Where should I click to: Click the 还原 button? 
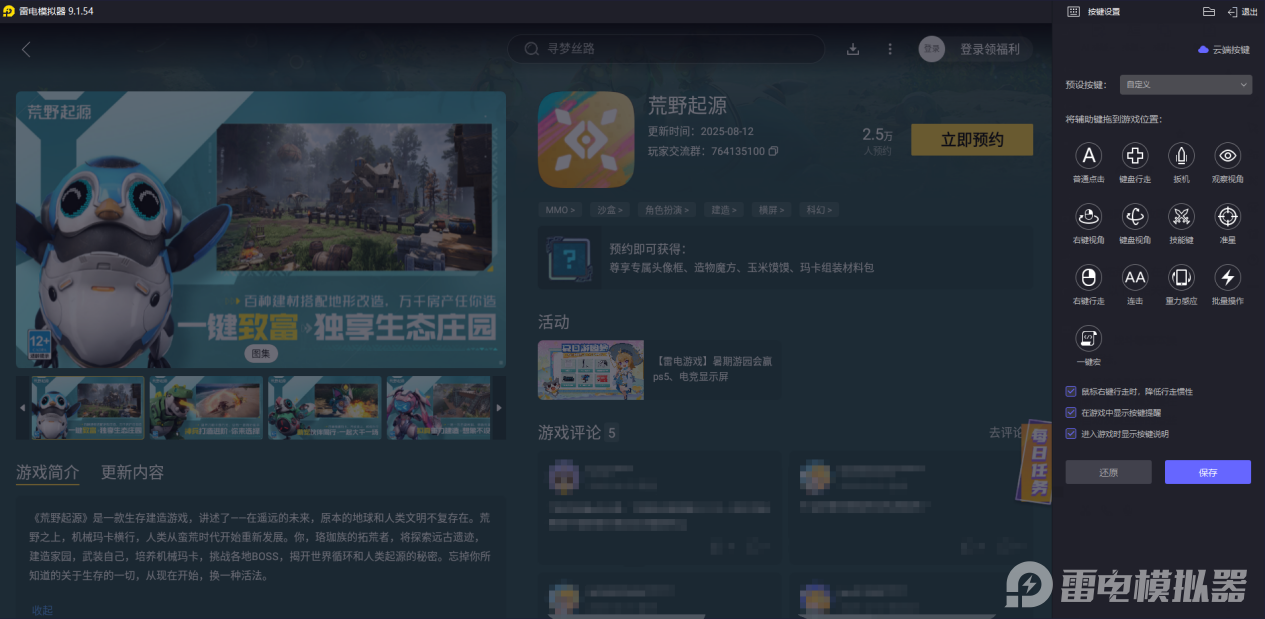1108,472
